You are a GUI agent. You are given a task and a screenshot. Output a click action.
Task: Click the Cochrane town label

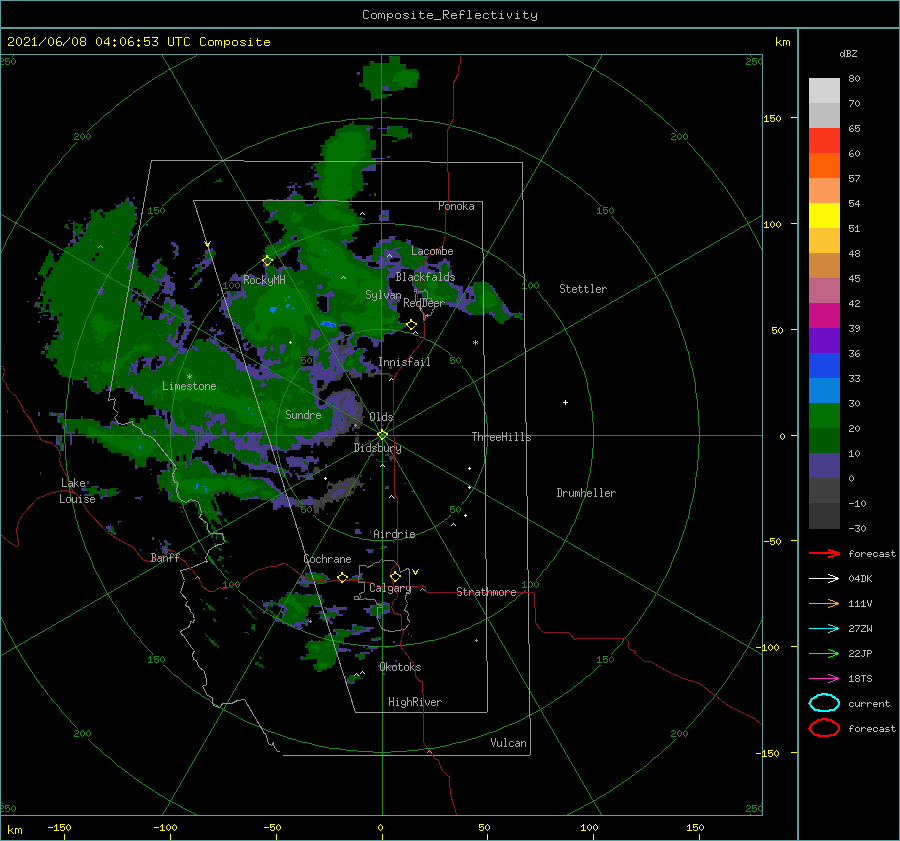click(327, 559)
